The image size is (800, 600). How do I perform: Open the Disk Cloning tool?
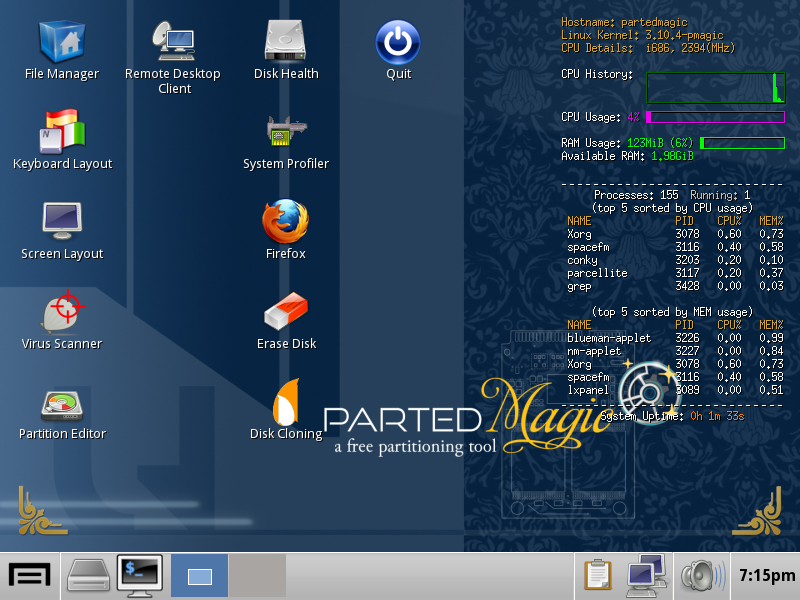(x=286, y=402)
